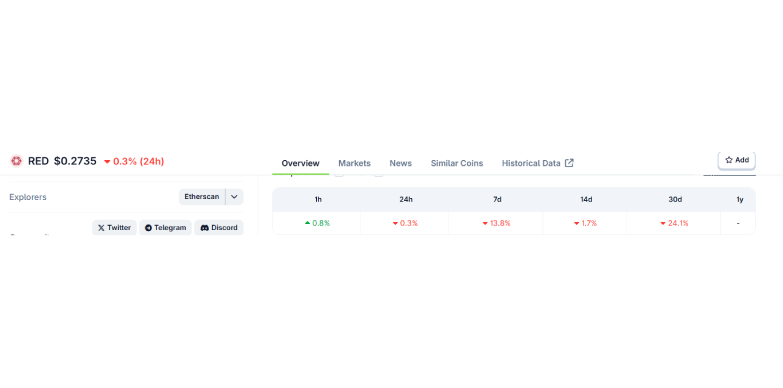Click the 0.3% value in 24h column
The image size is (783, 388).
pos(405,223)
